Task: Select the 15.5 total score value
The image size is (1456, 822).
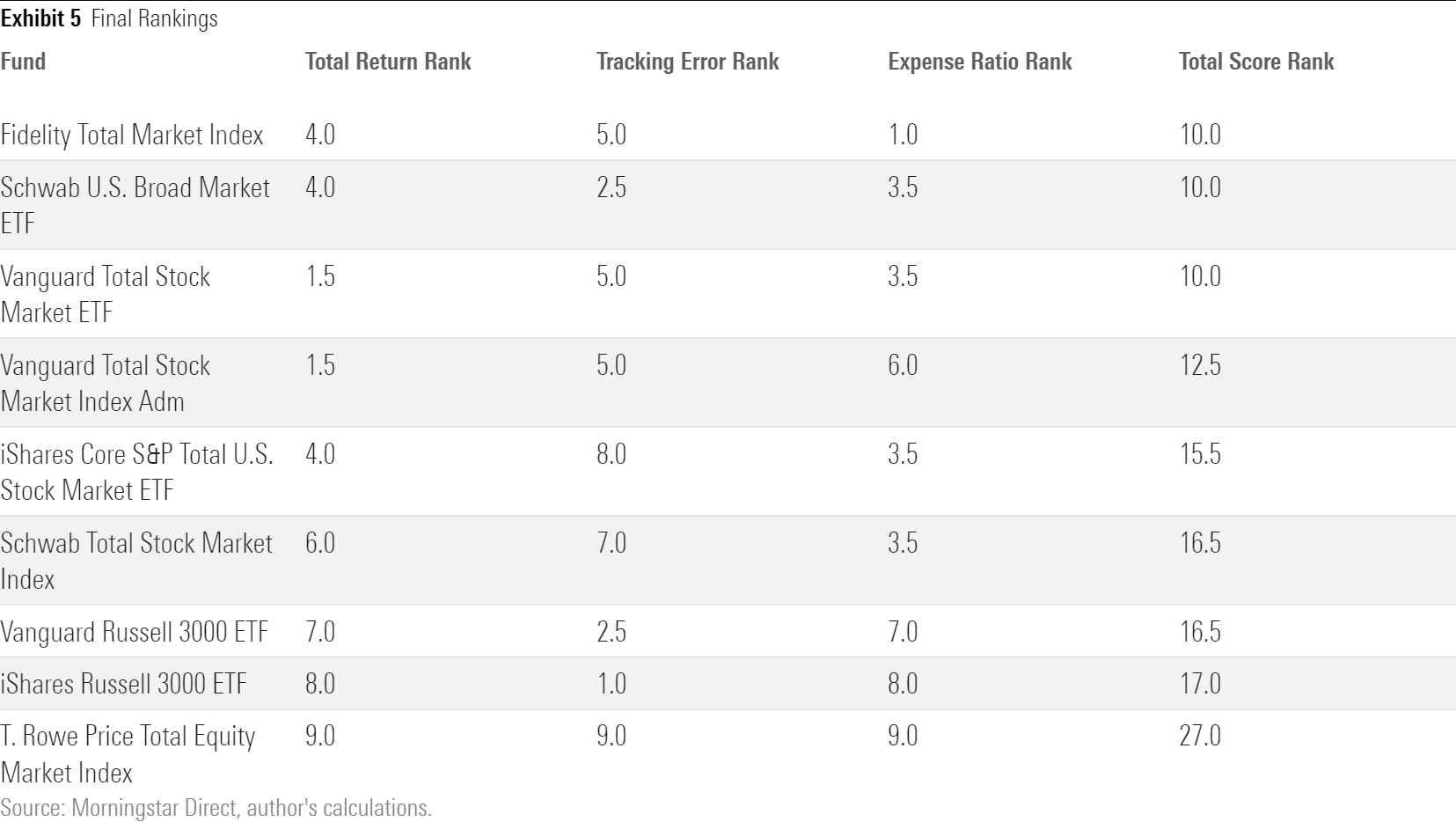Action: (1200, 454)
